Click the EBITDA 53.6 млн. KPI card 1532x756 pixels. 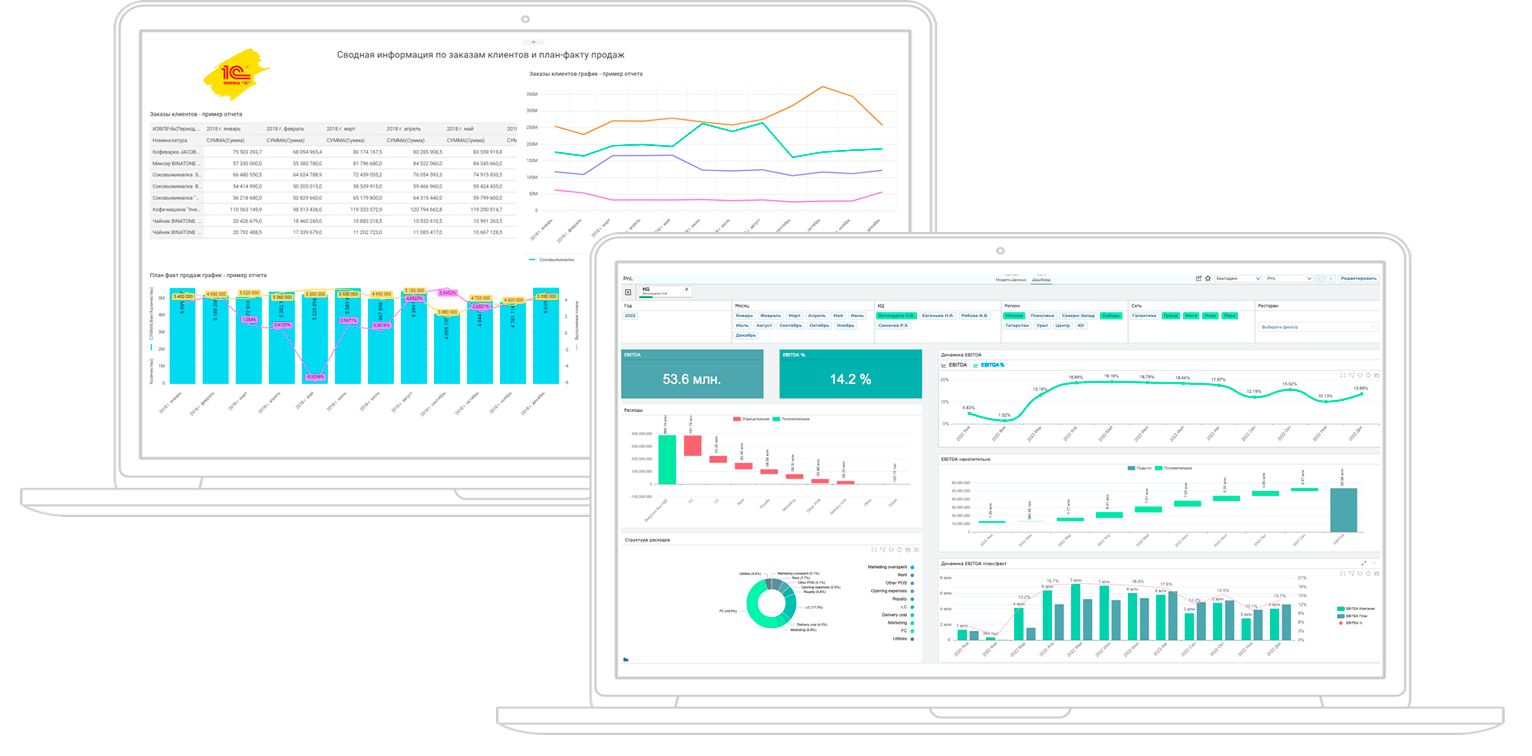point(692,374)
